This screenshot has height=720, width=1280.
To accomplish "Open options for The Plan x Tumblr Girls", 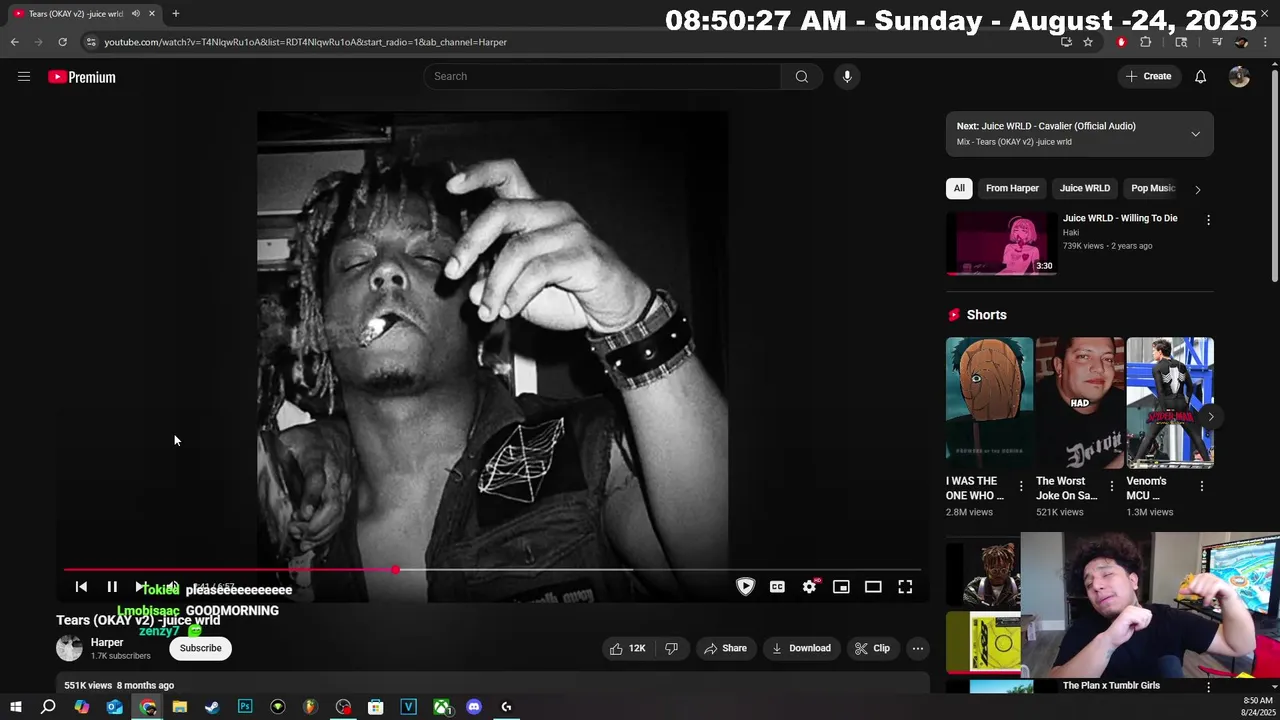I will click(1208, 687).
